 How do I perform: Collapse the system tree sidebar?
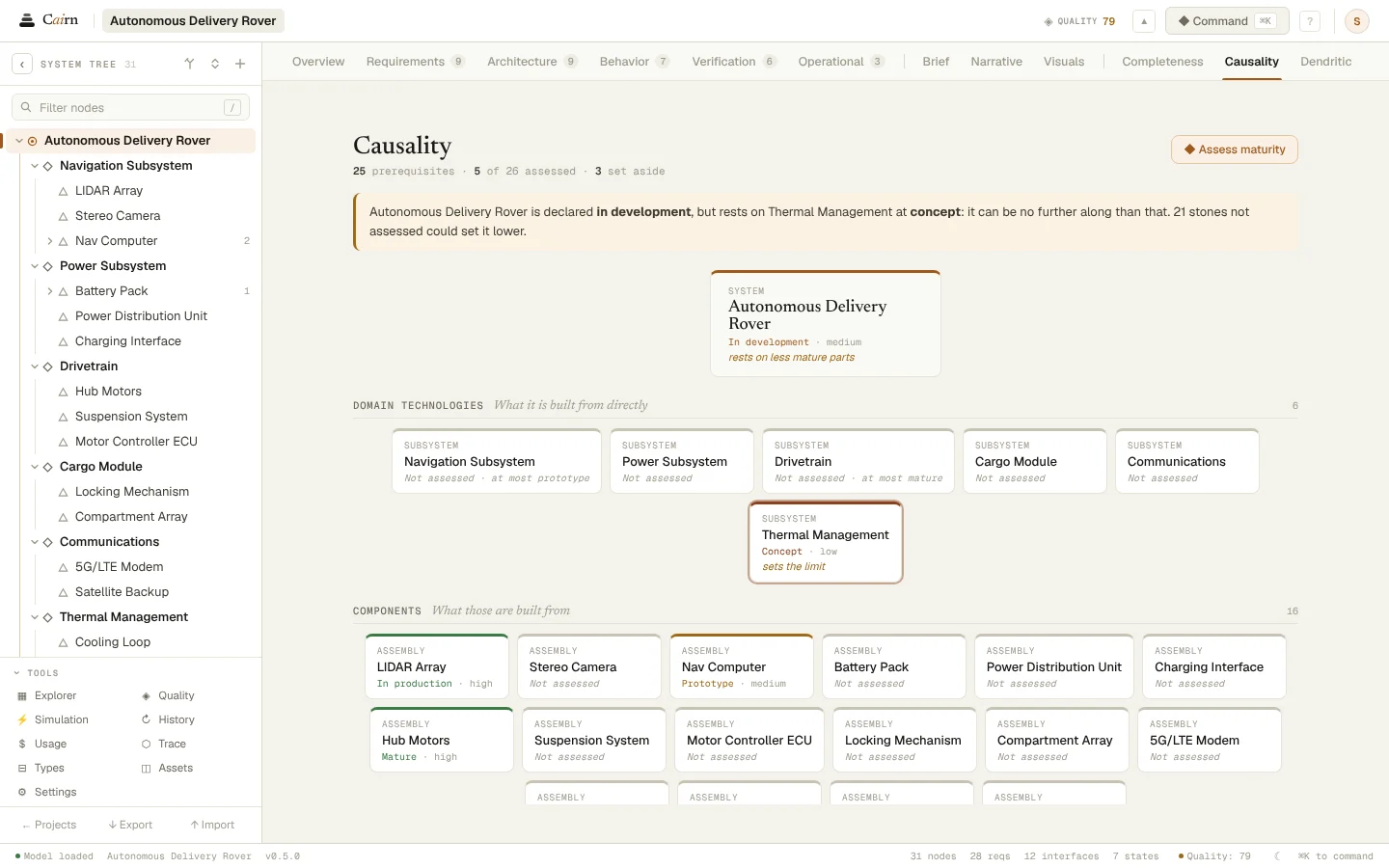22,65
